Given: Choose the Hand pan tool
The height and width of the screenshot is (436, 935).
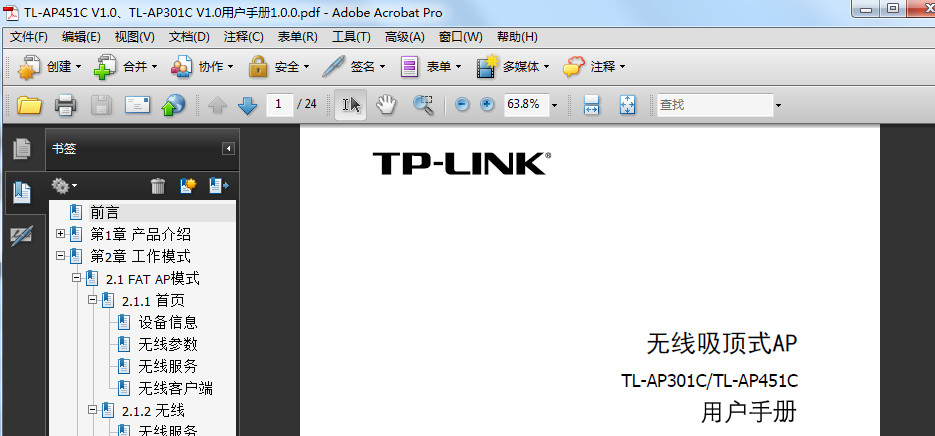Looking at the screenshot, I should 386,105.
